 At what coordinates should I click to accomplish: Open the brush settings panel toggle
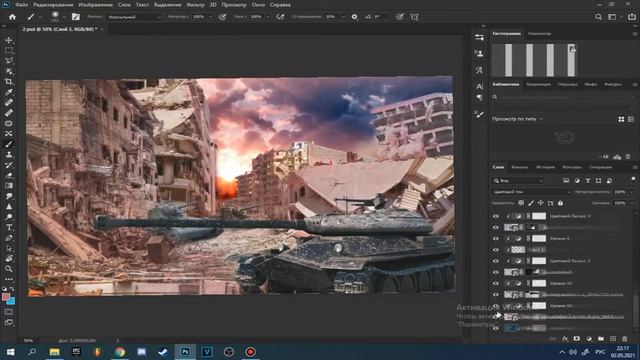coord(76,17)
